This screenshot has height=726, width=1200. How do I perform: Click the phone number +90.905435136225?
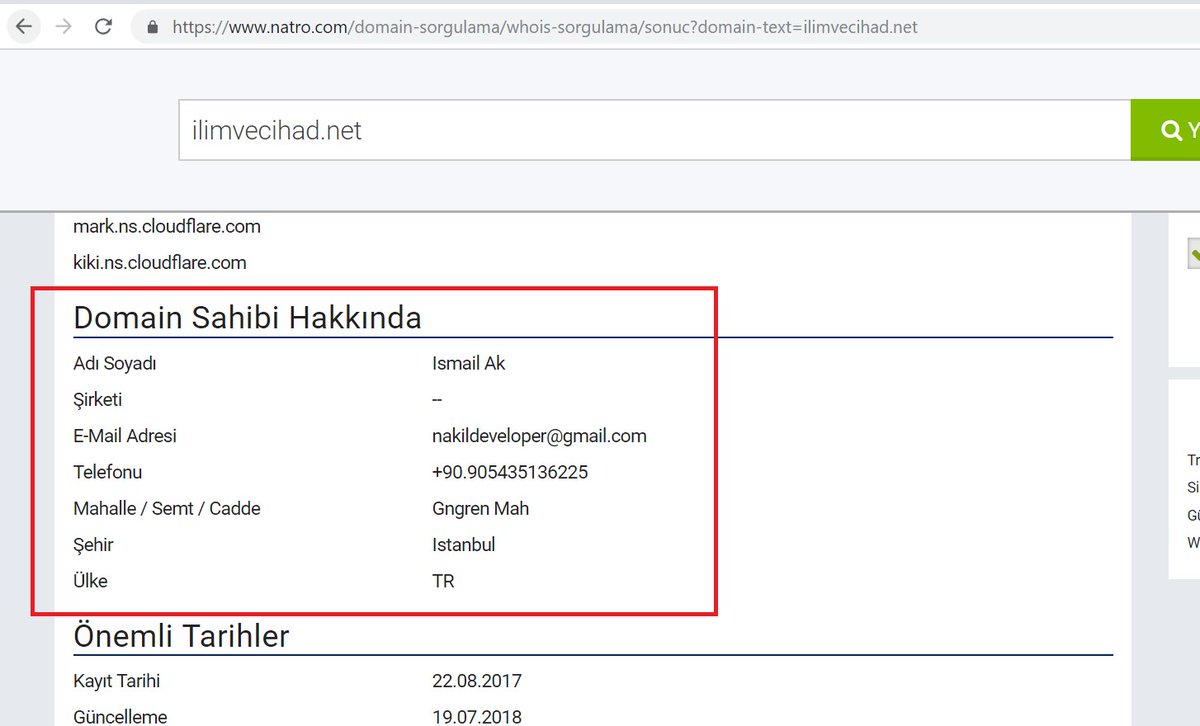click(x=510, y=472)
